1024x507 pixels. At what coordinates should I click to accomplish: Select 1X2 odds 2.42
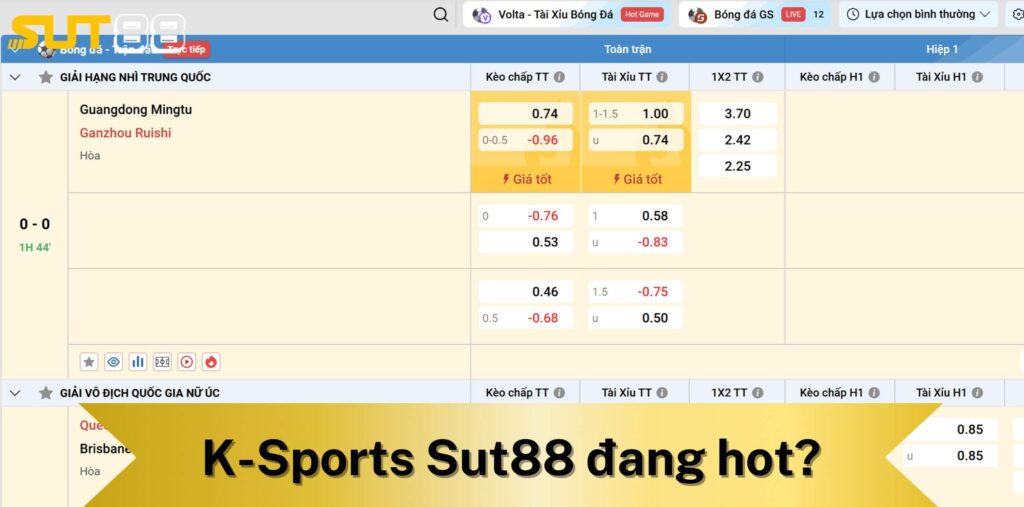(x=737, y=140)
